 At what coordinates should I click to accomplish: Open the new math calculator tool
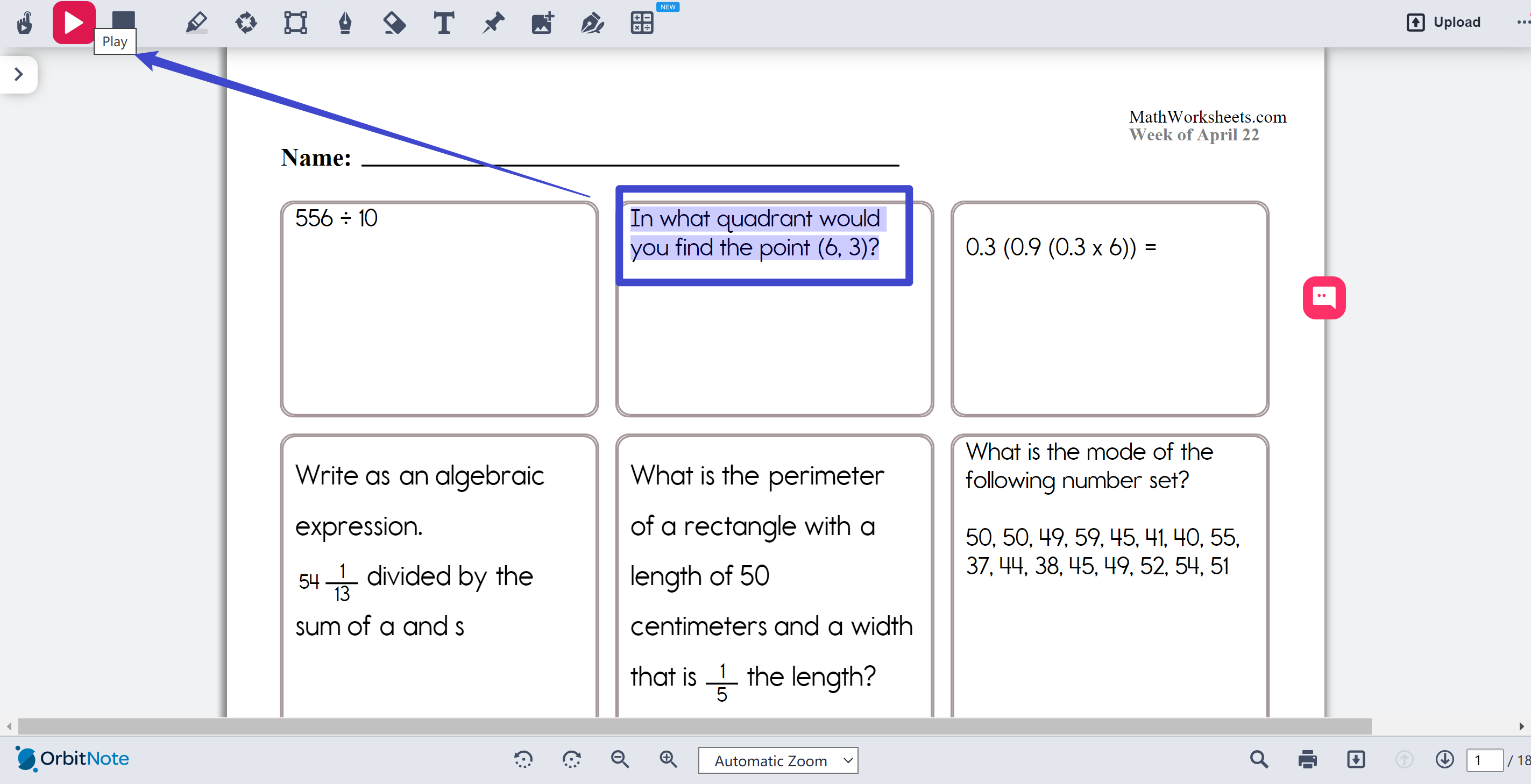(642, 23)
